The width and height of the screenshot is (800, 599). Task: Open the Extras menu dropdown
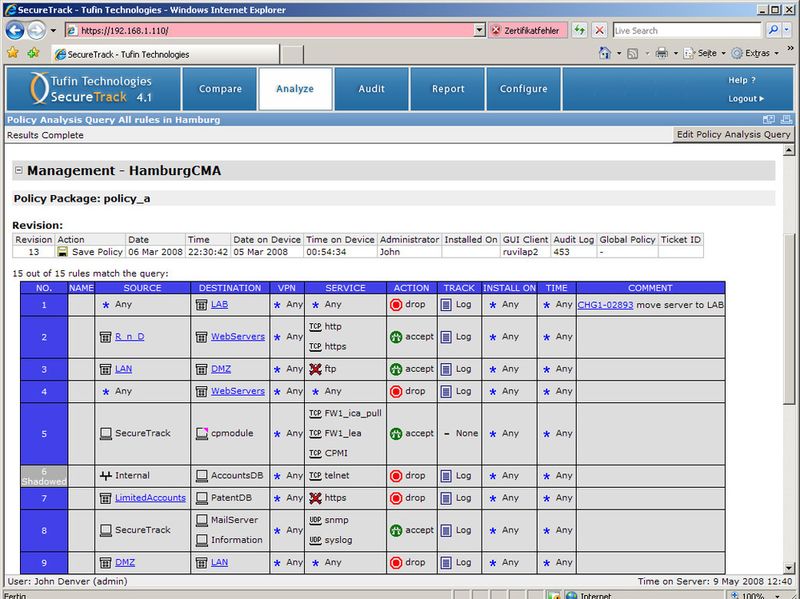click(x=777, y=53)
